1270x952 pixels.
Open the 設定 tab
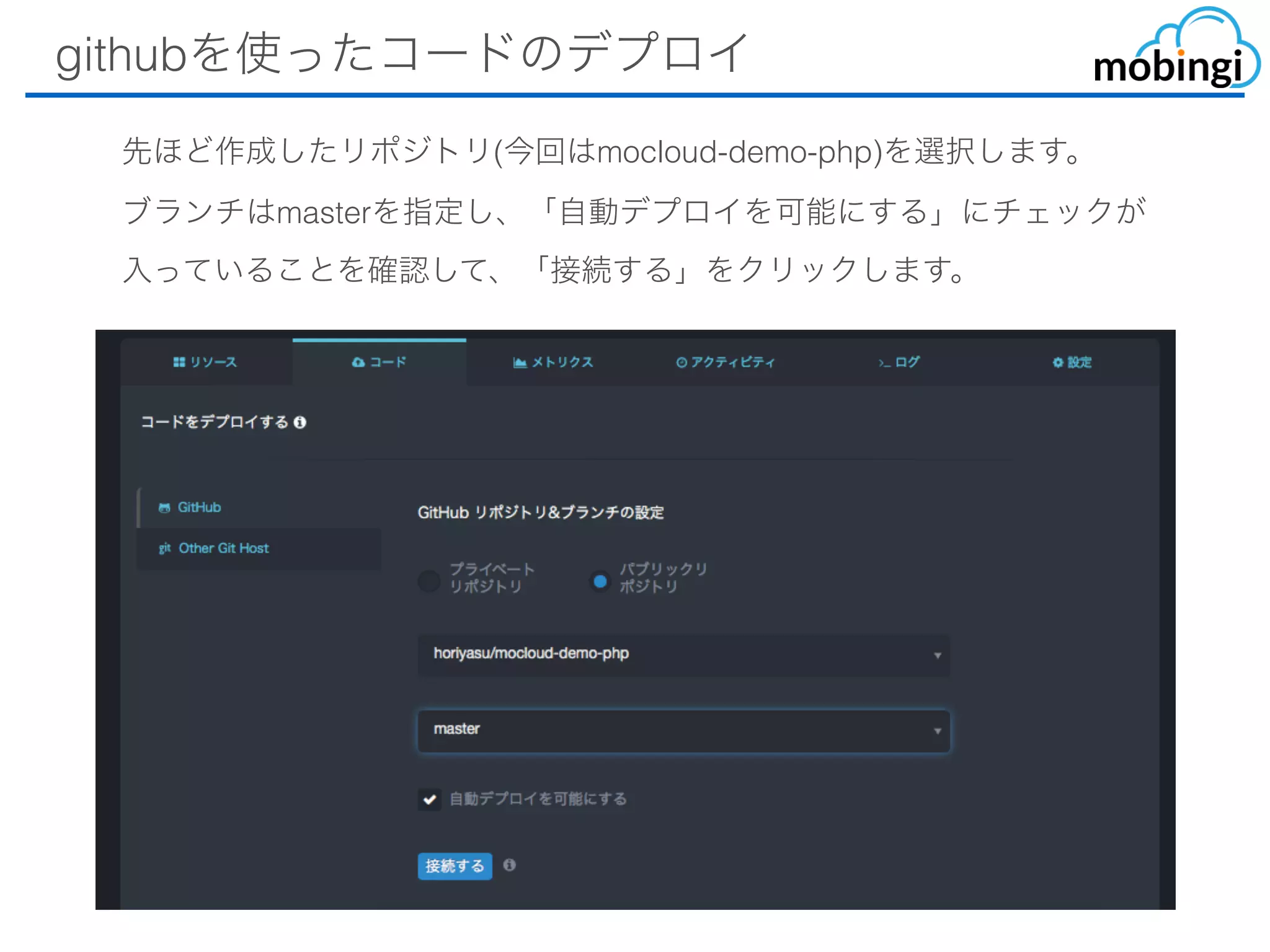(x=1072, y=362)
